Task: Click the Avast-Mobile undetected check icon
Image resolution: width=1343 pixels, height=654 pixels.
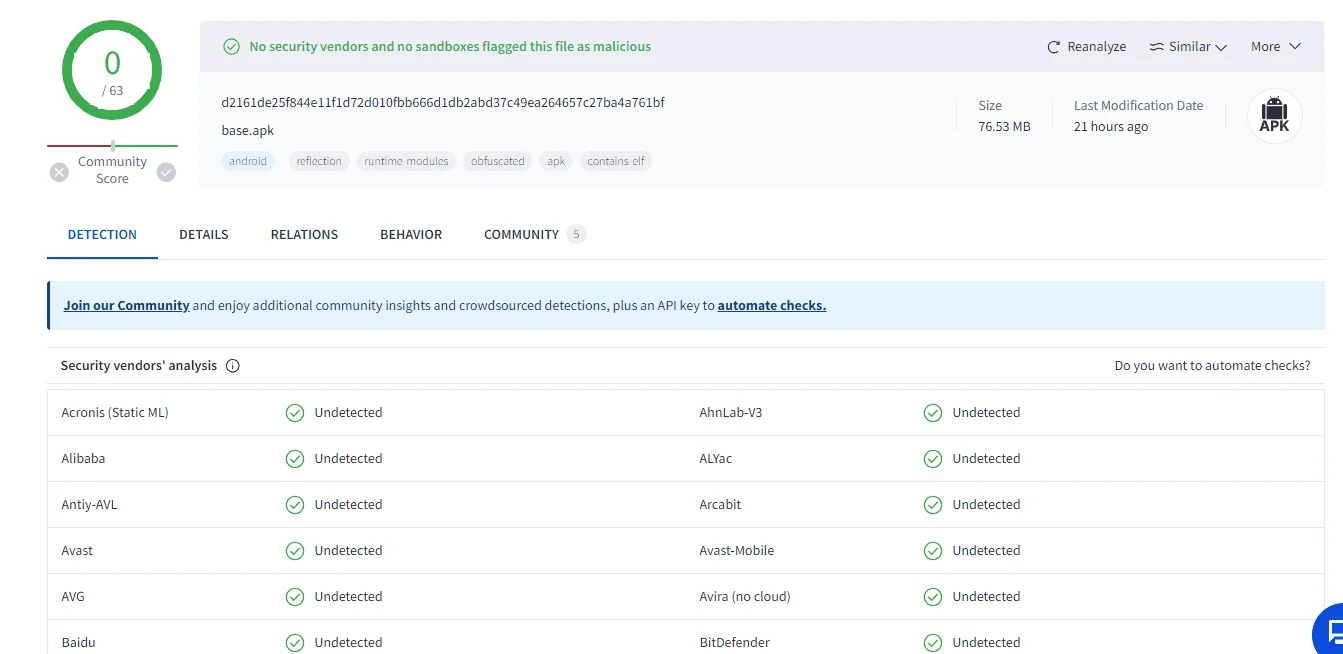Action: pos(933,551)
